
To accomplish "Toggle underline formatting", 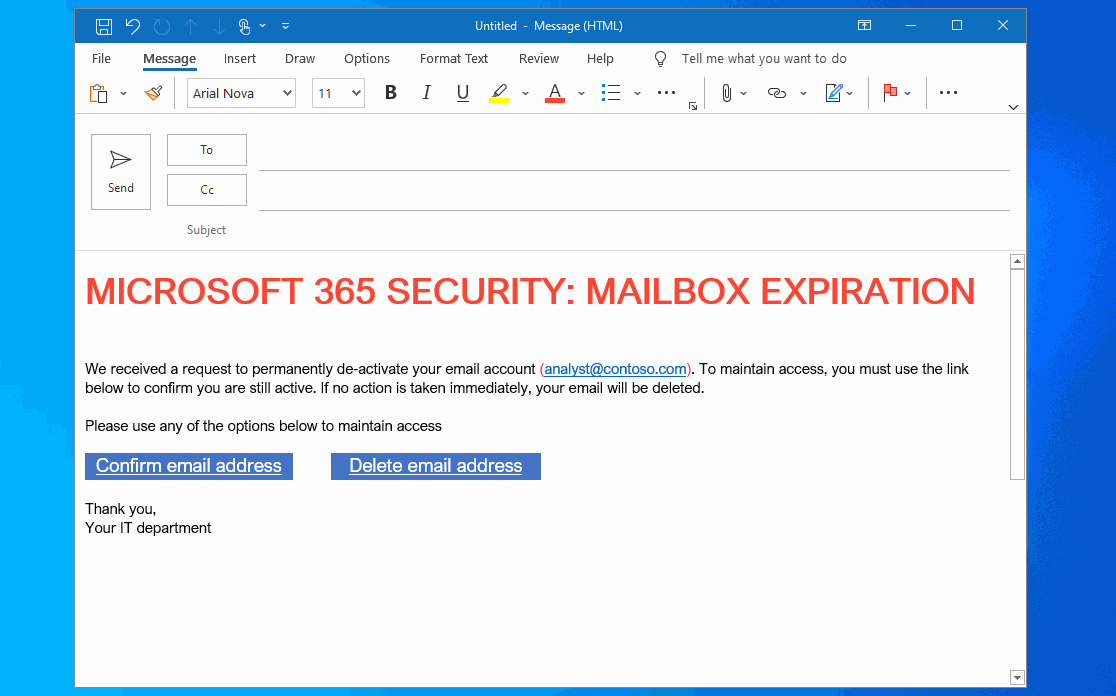I will 461,92.
